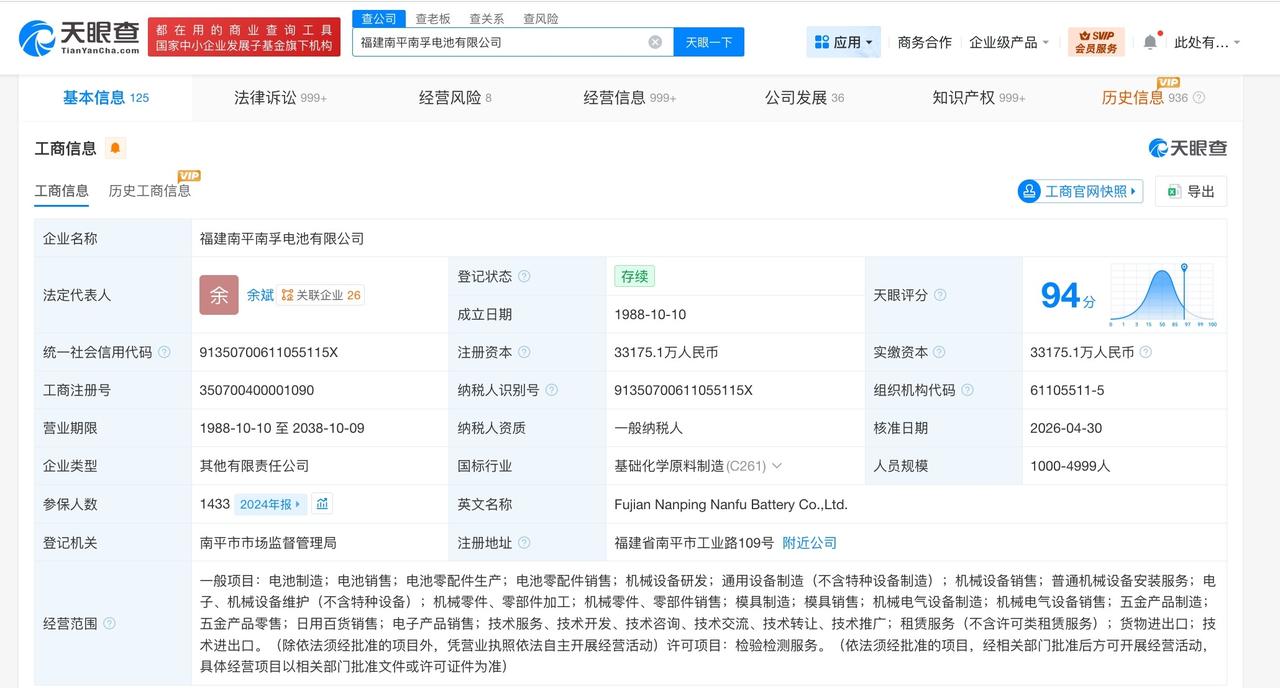
Task: Switch to 查公司 search tab
Action: point(379,19)
